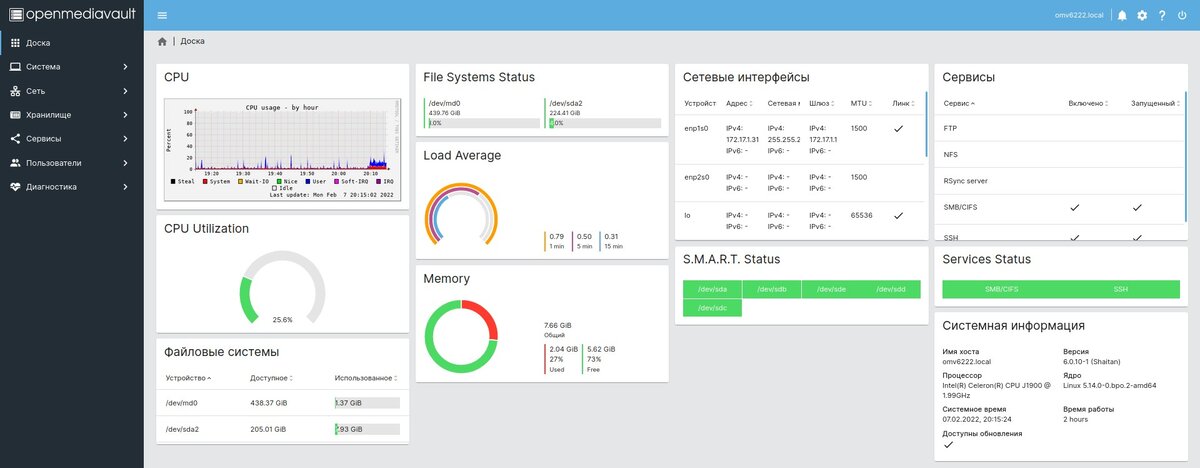This screenshot has height=468, width=1200.
Task: Click the Диагностика heartbeat icon in sidebar
Action: pos(14,187)
